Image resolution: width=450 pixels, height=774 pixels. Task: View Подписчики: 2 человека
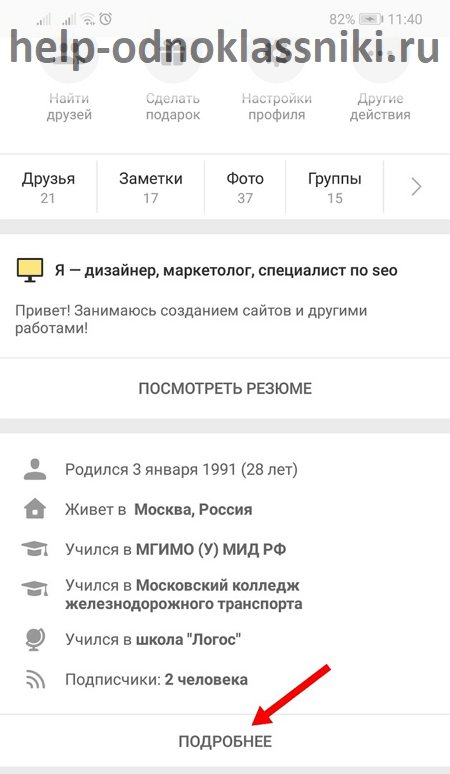156,680
